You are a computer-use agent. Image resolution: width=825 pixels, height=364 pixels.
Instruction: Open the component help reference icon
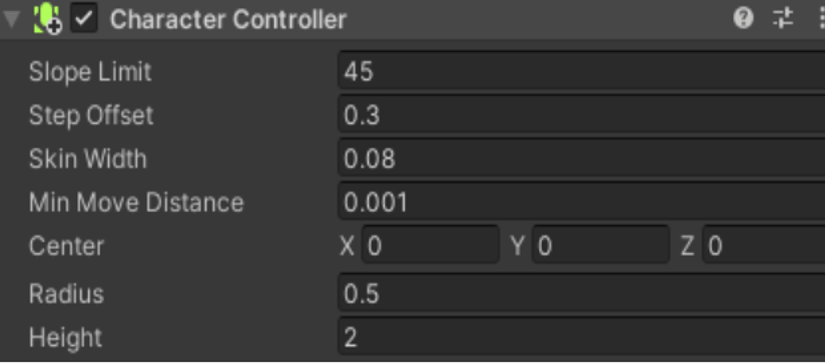tap(743, 19)
